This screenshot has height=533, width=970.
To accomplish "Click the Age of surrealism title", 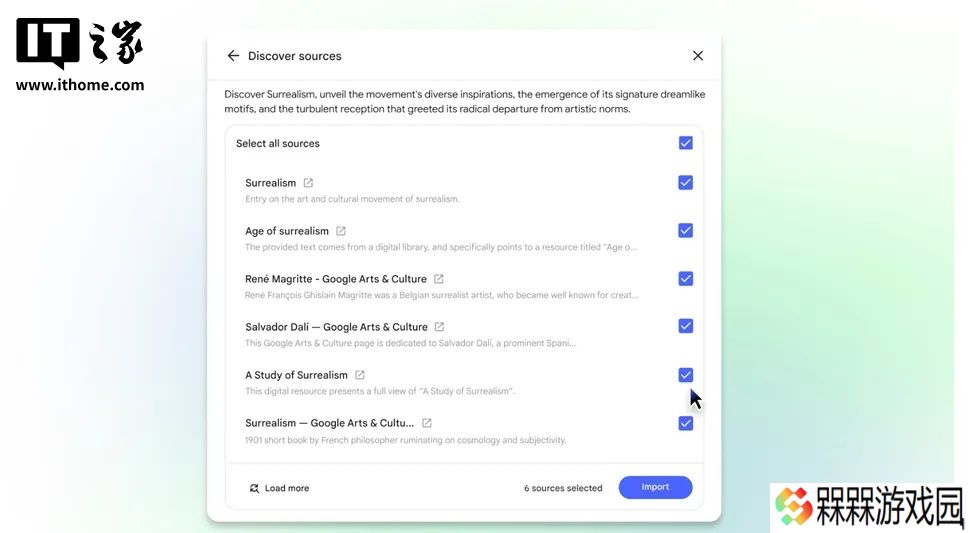I will click(x=287, y=231).
